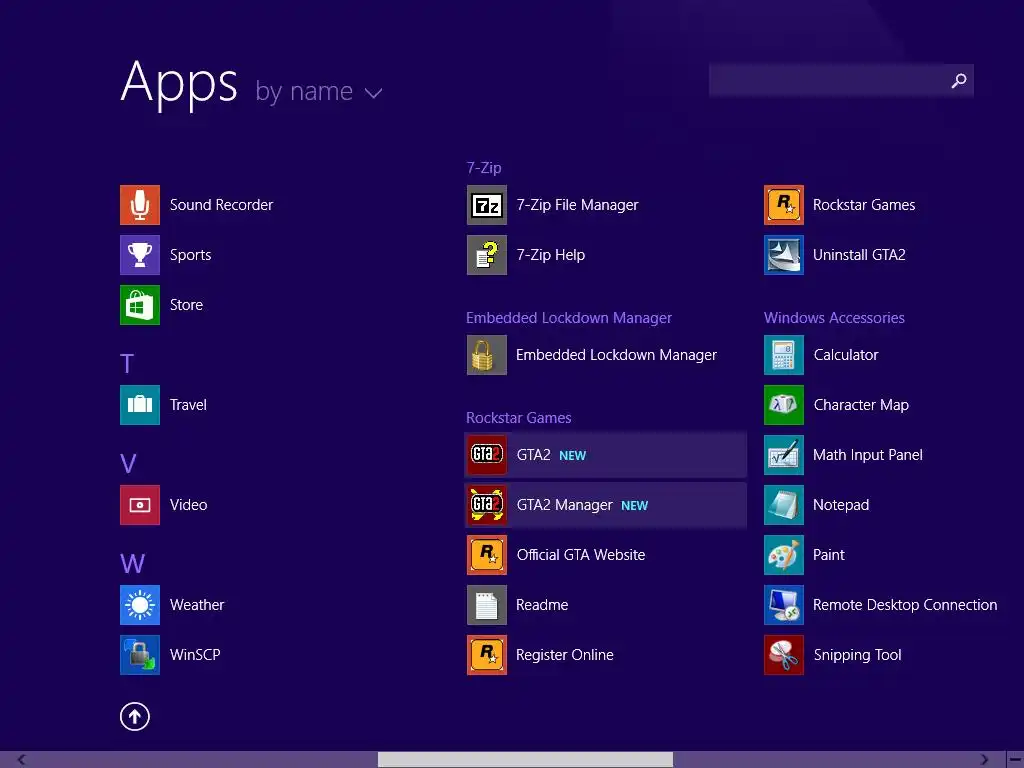Jump to the W letter heading

coord(133,563)
